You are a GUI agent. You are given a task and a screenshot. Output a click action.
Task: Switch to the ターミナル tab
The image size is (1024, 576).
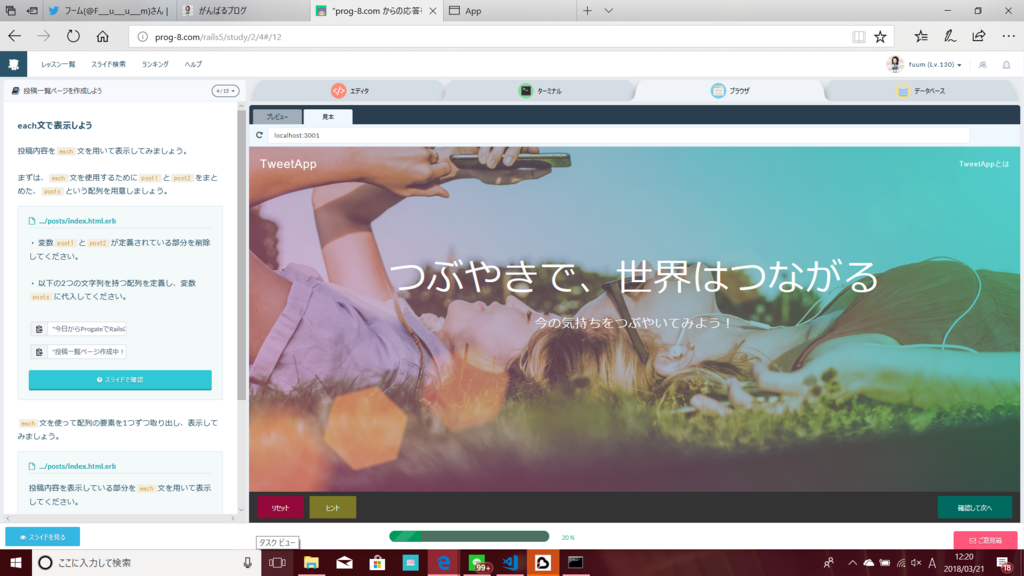tap(540, 91)
